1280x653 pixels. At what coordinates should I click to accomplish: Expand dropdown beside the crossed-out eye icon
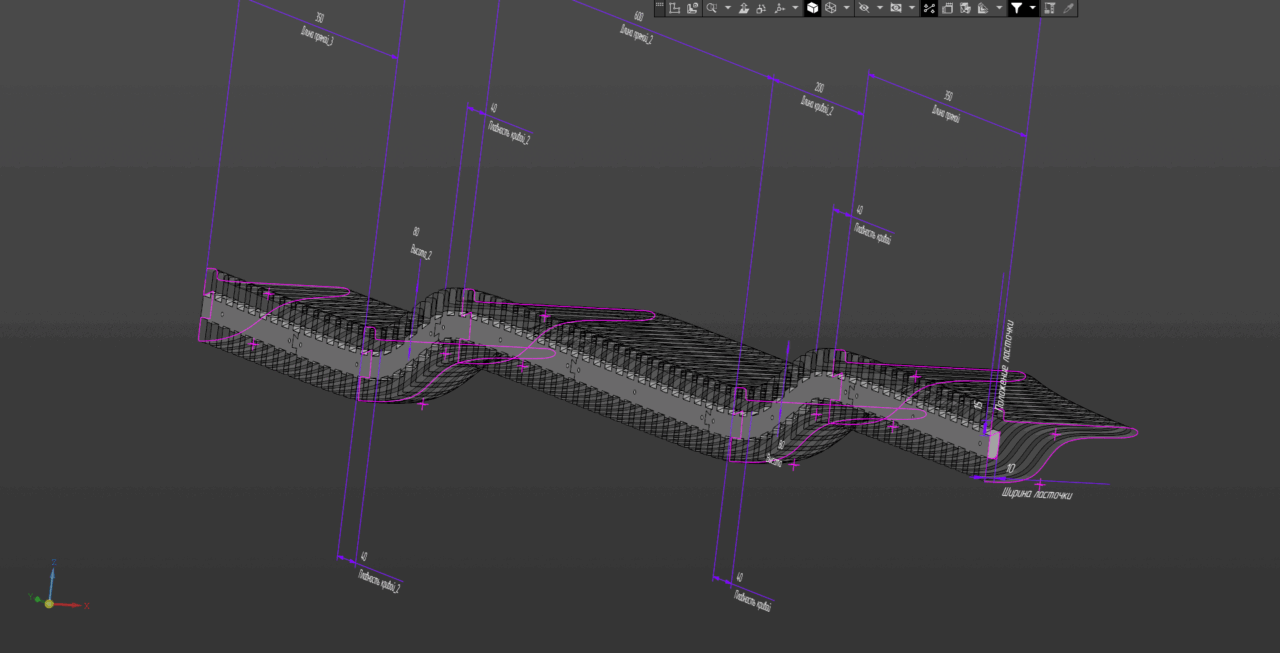click(880, 8)
